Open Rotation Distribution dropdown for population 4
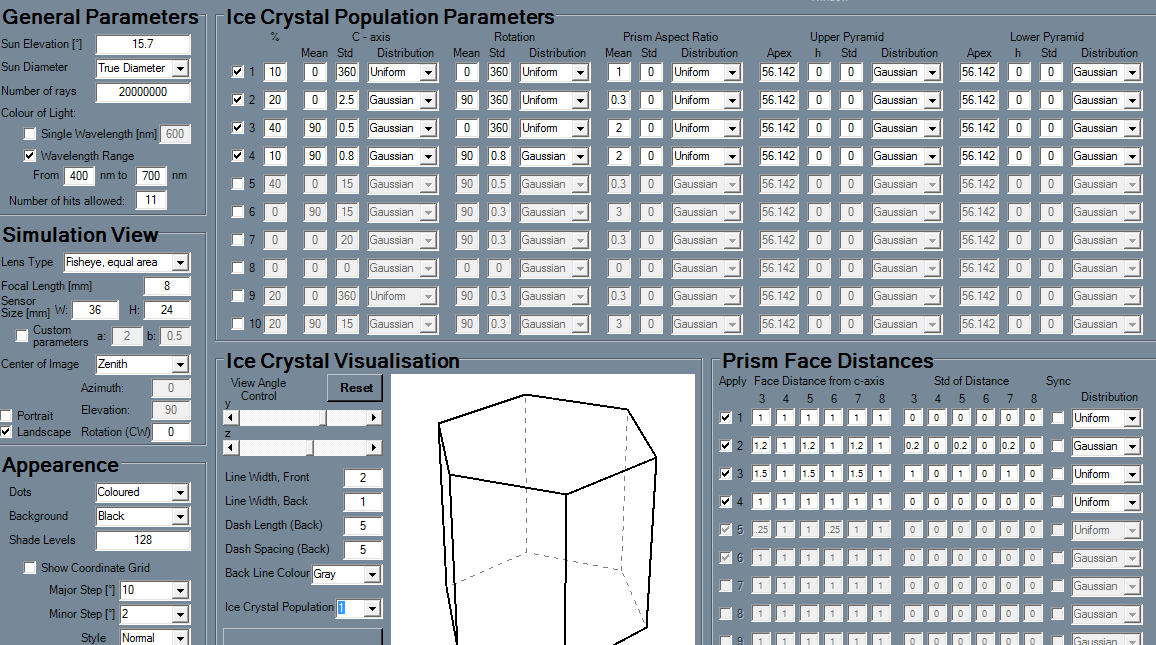Viewport: 1156px width, 645px height. [x=580, y=156]
